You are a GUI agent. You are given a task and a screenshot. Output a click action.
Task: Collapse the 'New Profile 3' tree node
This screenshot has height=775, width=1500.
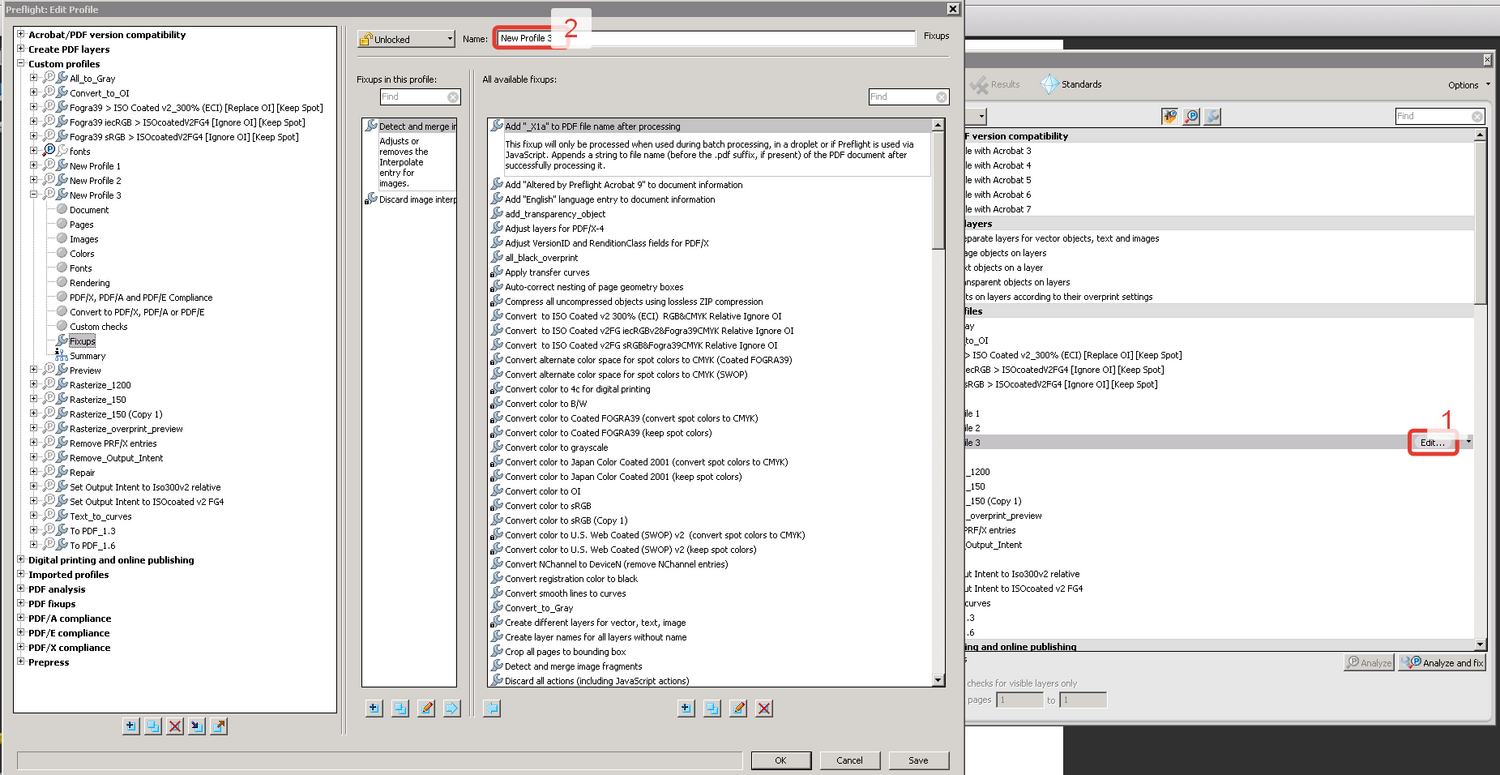tap(34, 195)
